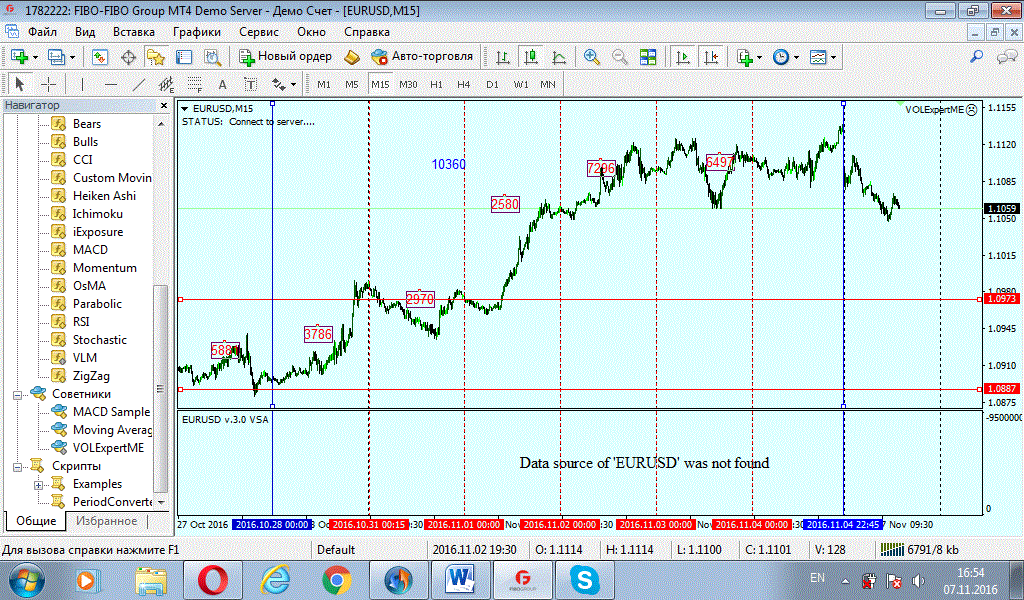Image resolution: width=1024 pixels, height=600 pixels.
Task: Select the Fibonacci retracement tool
Action: (x=195, y=84)
